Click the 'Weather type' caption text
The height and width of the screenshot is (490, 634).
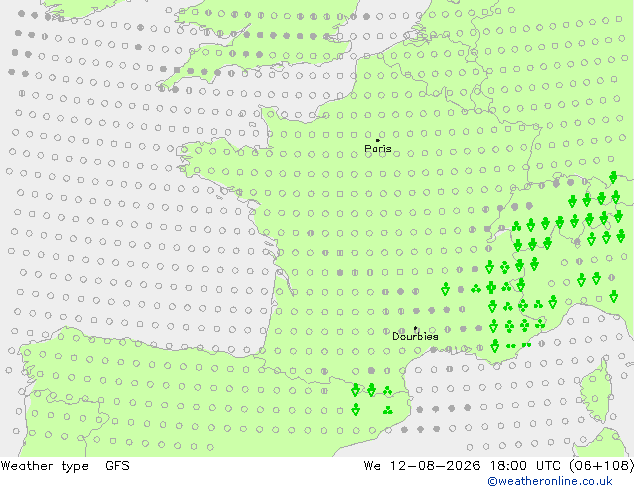[x=44, y=466]
